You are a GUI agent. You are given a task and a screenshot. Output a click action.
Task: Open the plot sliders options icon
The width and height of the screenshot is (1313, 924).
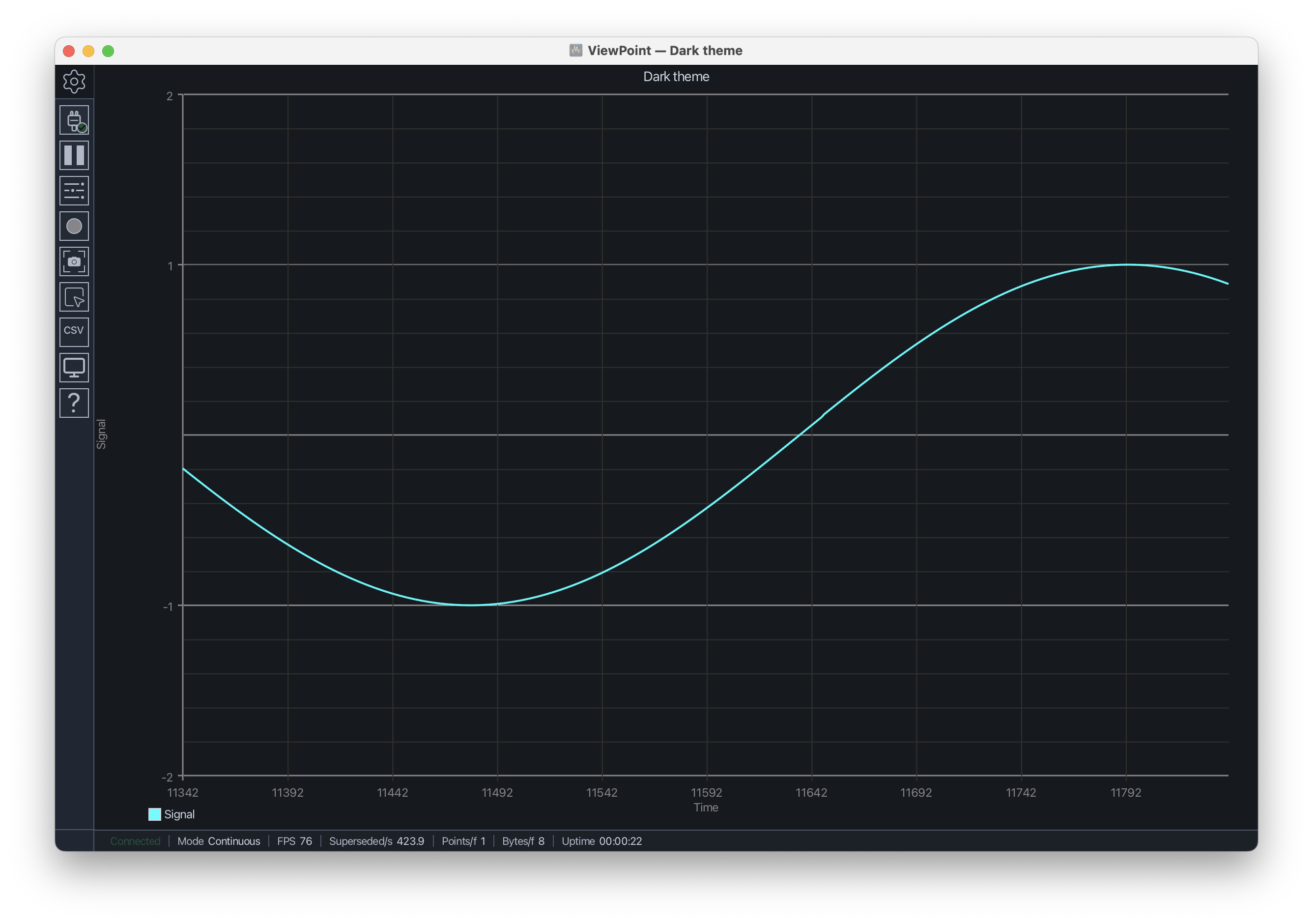[x=74, y=191]
